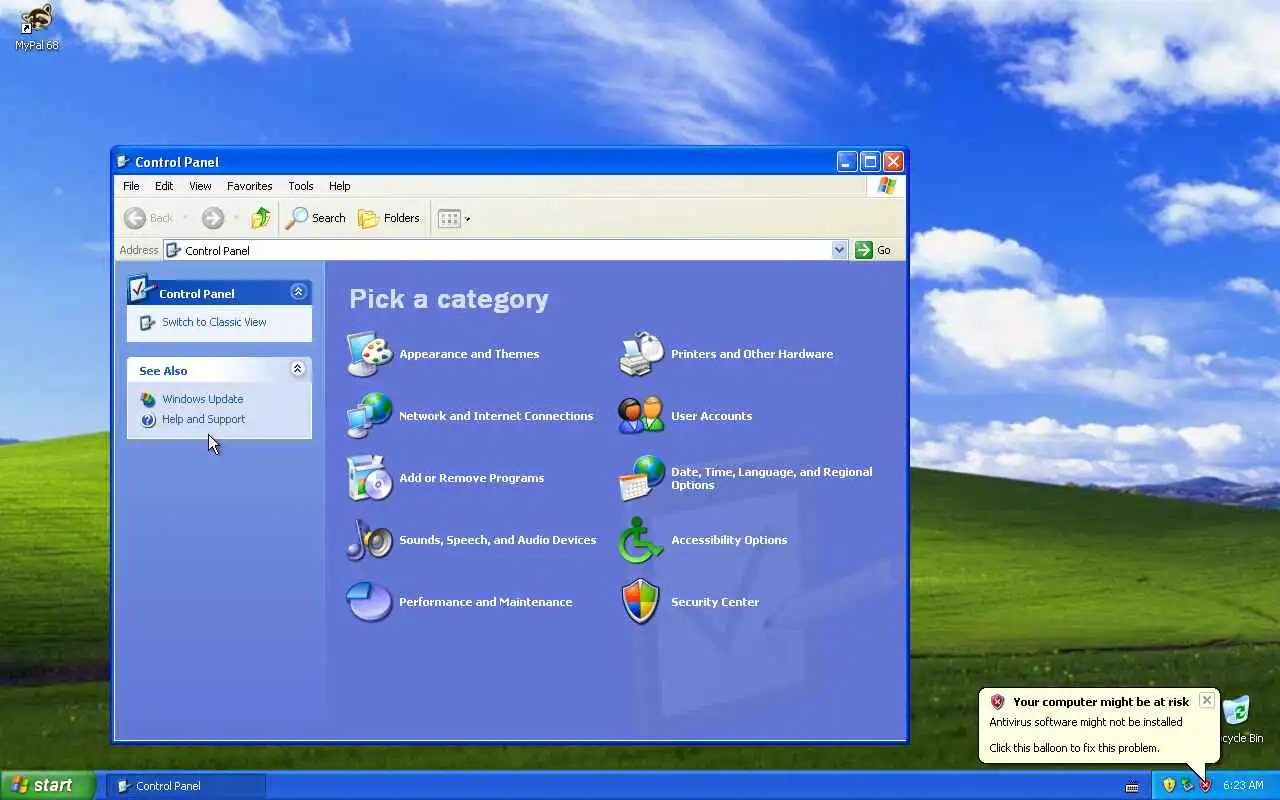
Task: Open the View menu
Action: click(200, 186)
